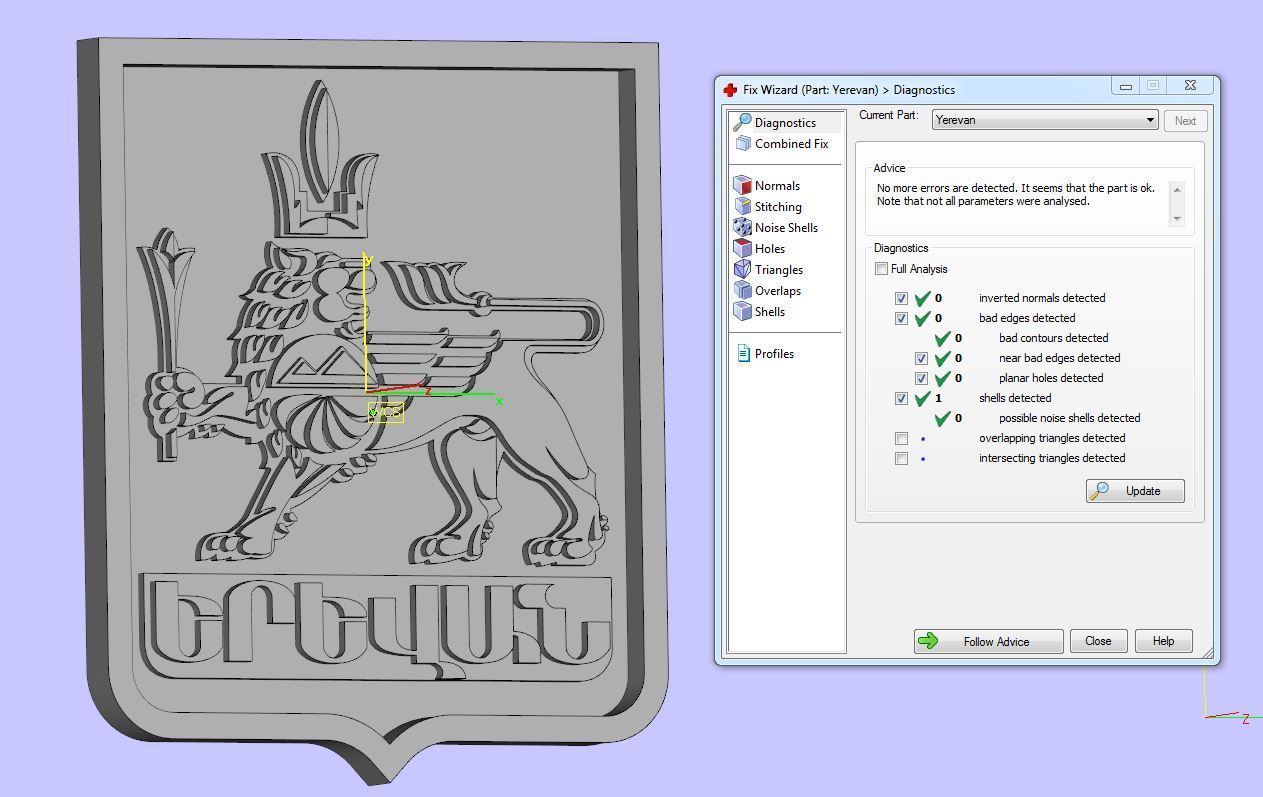
Task: Click the disabled Next button
Action: click(x=1185, y=120)
